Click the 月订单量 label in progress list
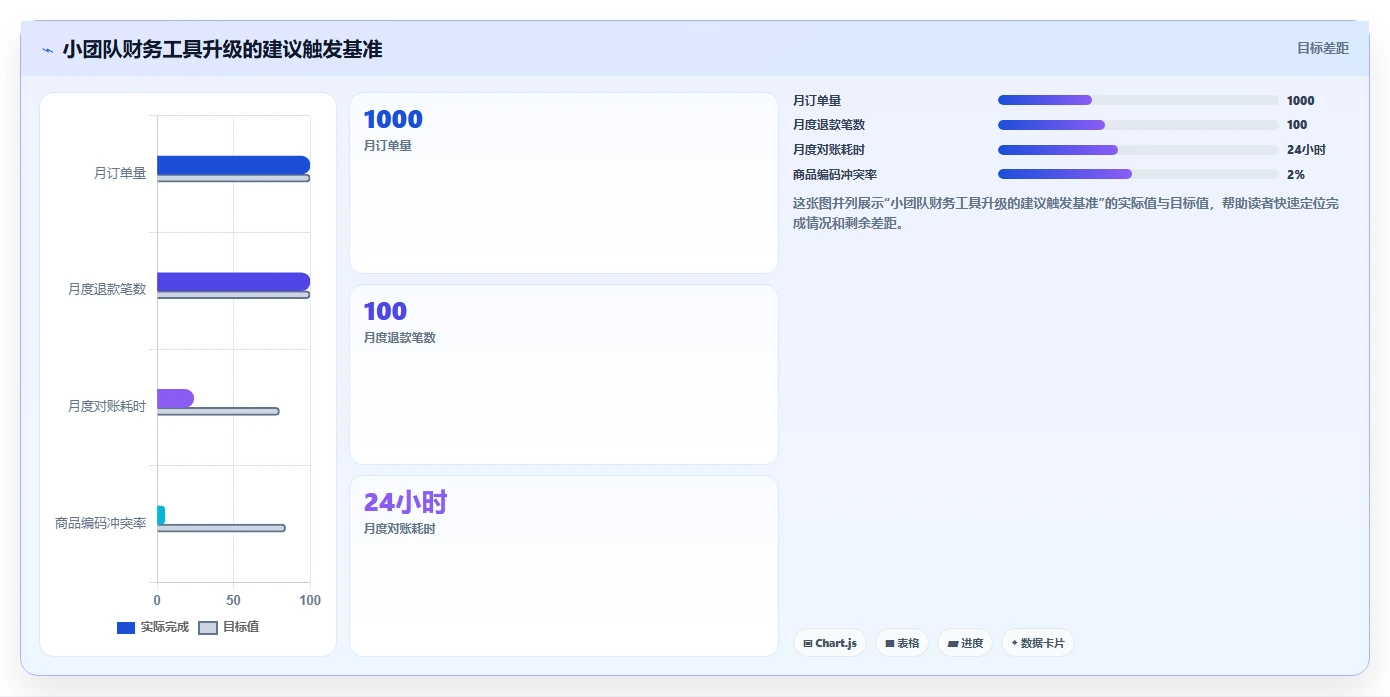 pos(817,101)
